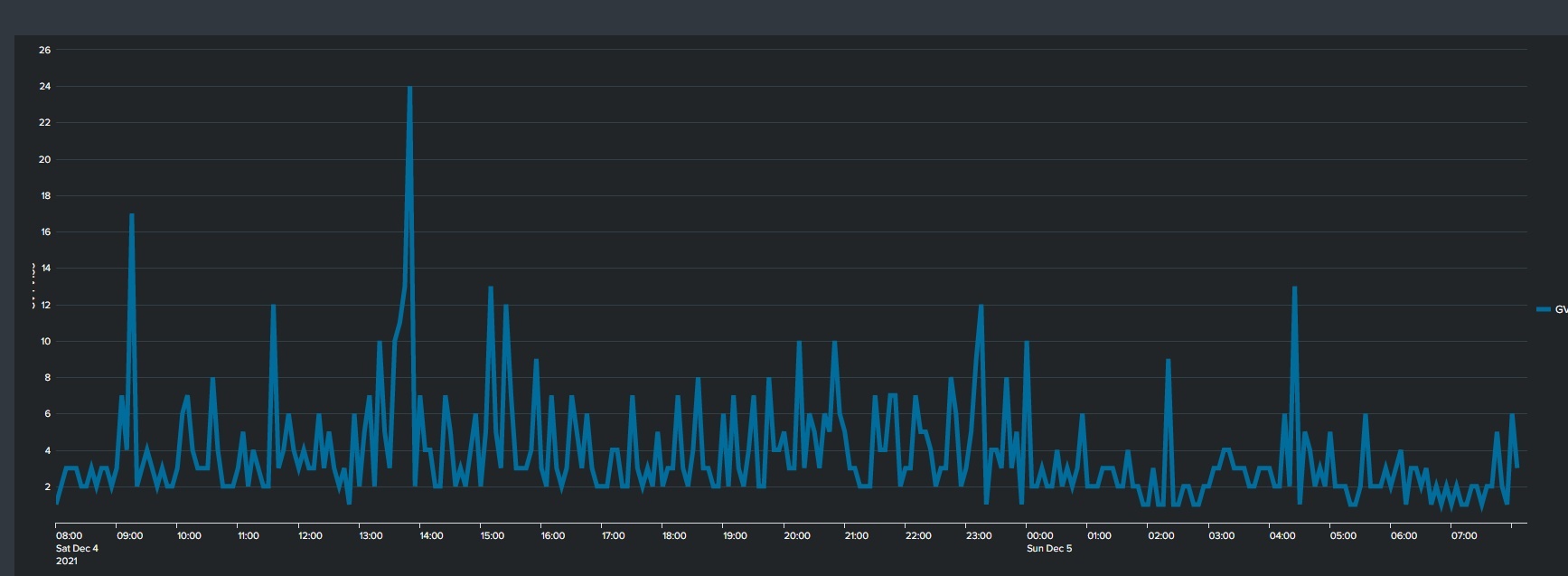Click the blue GV legend color swatch
Screen dimensions: 1568x576
(1543, 309)
